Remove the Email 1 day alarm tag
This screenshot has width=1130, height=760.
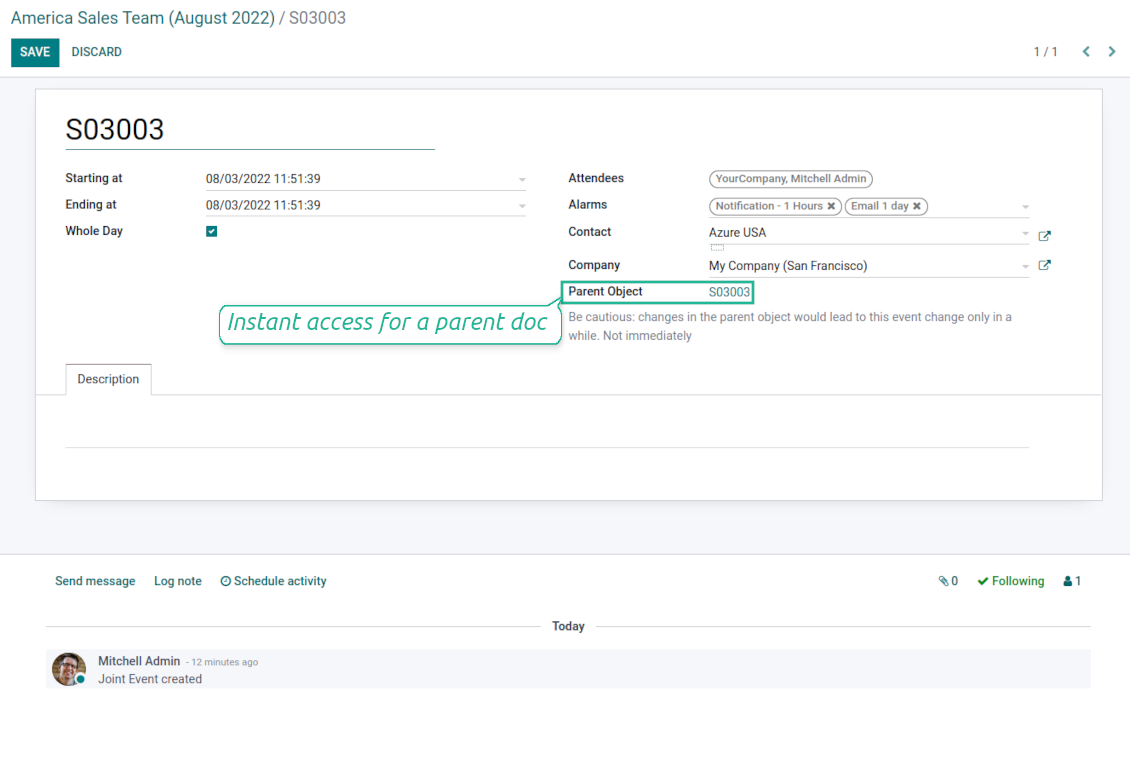click(x=917, y=207)
